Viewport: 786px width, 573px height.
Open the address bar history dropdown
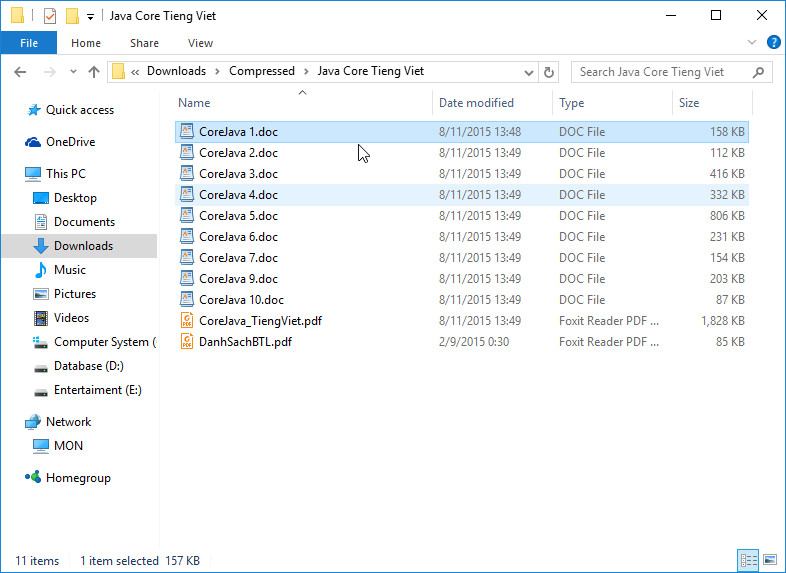pos(528,73)
